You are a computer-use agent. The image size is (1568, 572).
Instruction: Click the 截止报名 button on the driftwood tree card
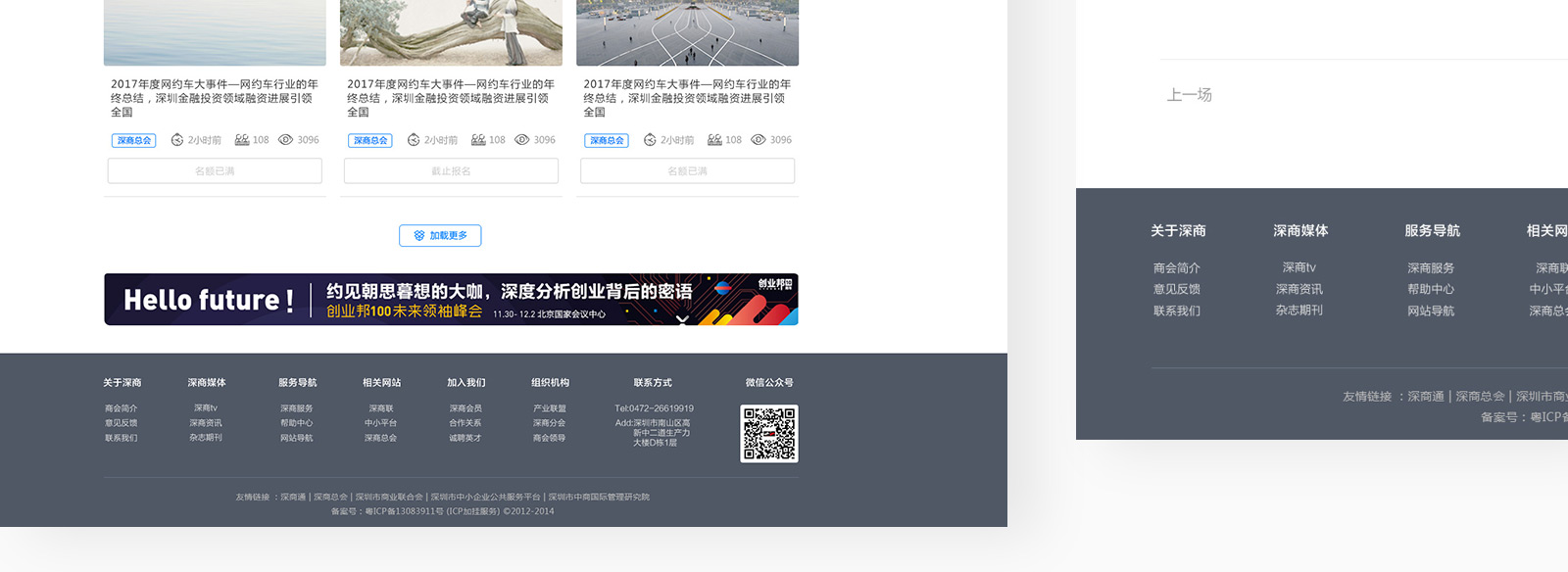coord(451,171)
